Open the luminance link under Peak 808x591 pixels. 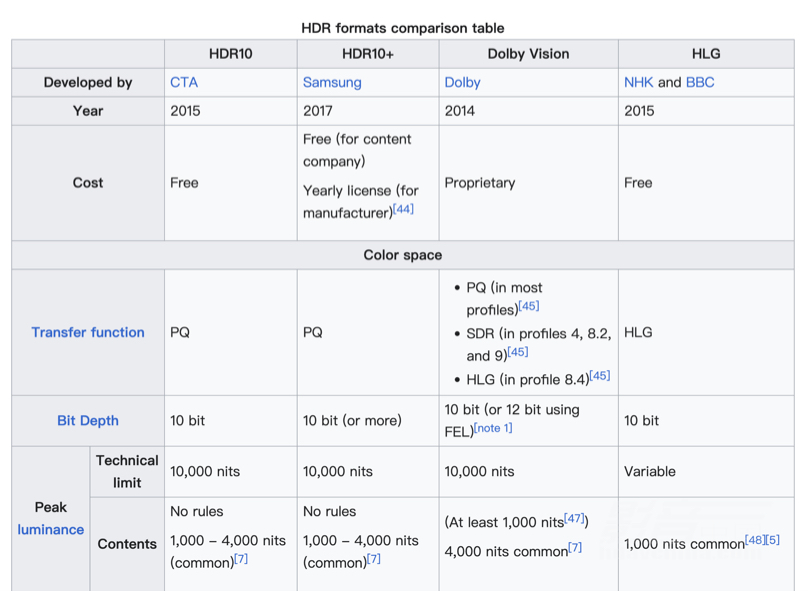click(50, 530)
